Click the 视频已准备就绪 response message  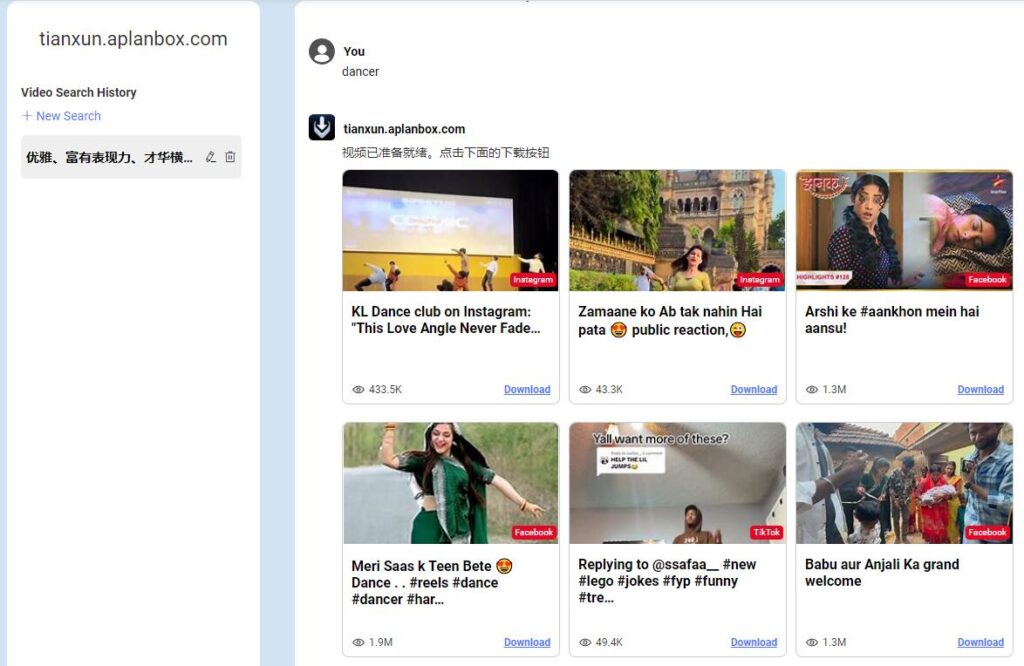tap(445, 153)
